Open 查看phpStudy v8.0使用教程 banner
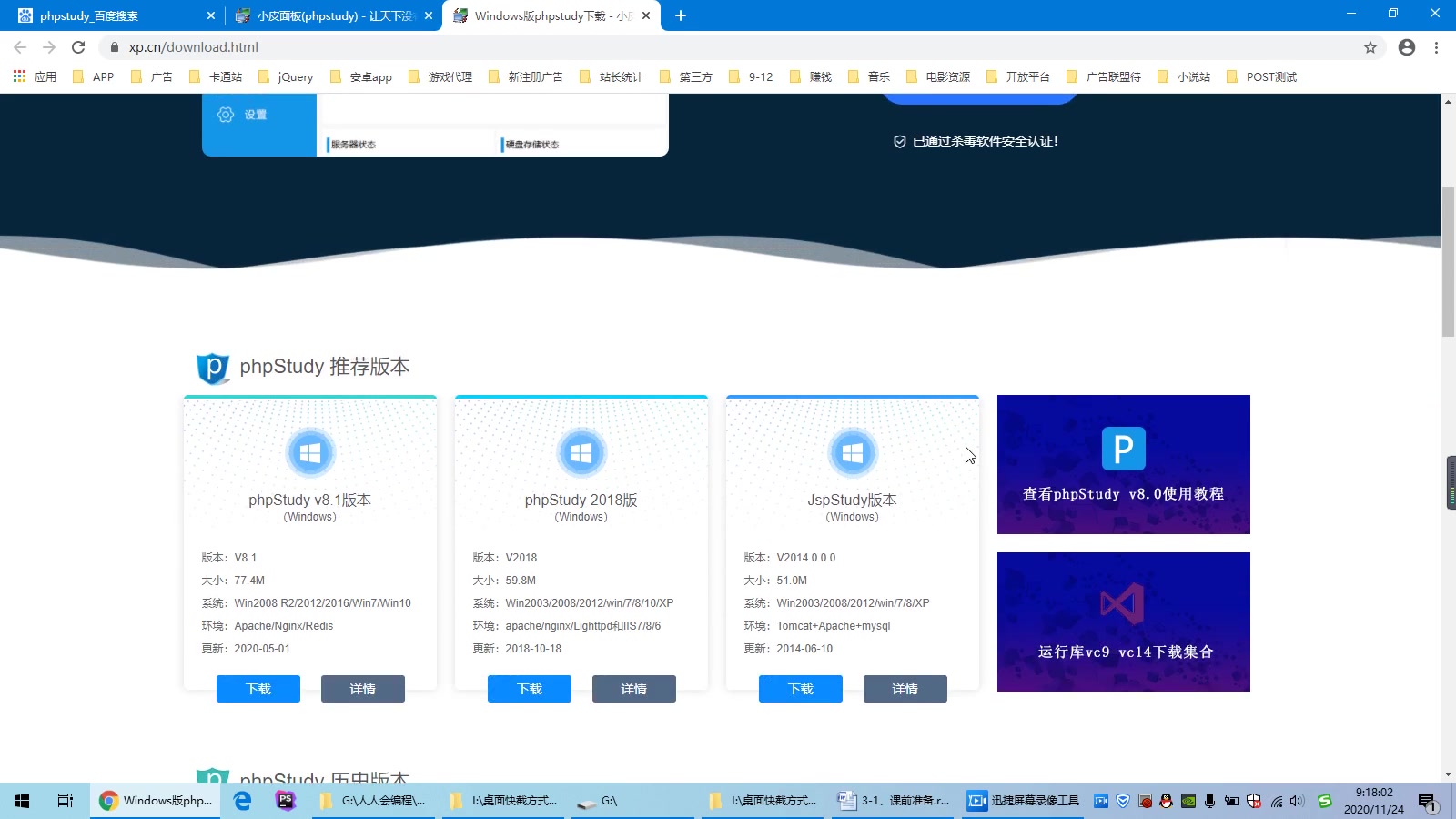The image size is (1456, 819). click(1124, 464)
